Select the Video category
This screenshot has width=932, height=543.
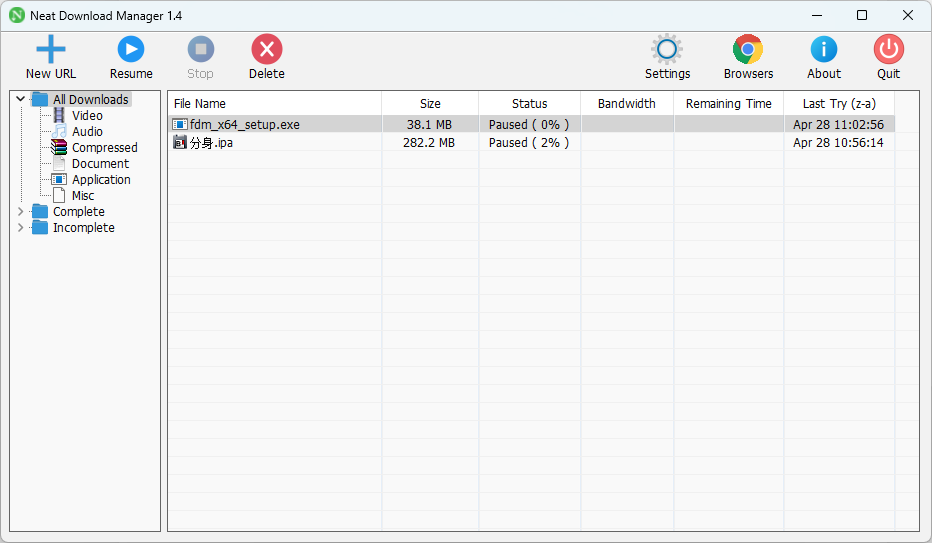86,116
